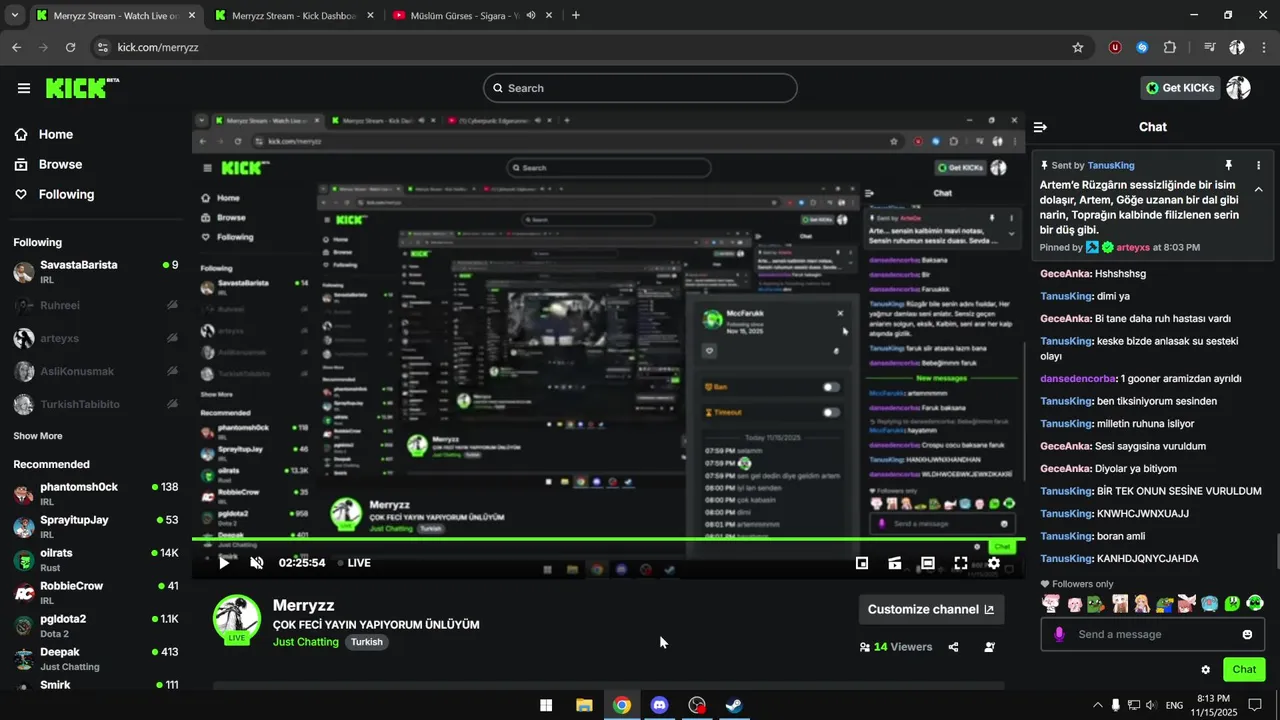Open the player settings gear icon

tap(994, 563)
